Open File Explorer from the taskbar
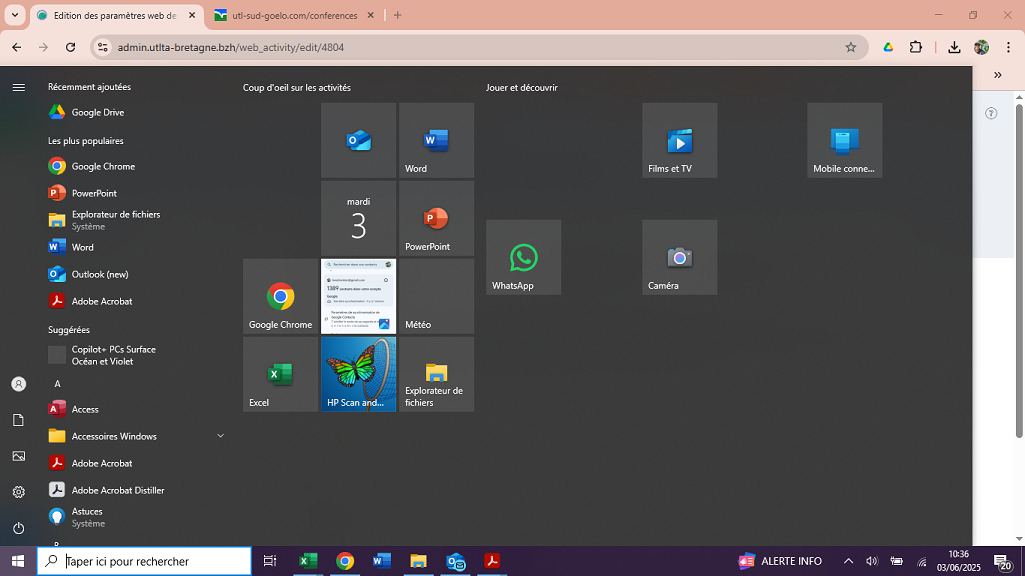The width and height of the screenshot is (1025, 576). point(418,561)
